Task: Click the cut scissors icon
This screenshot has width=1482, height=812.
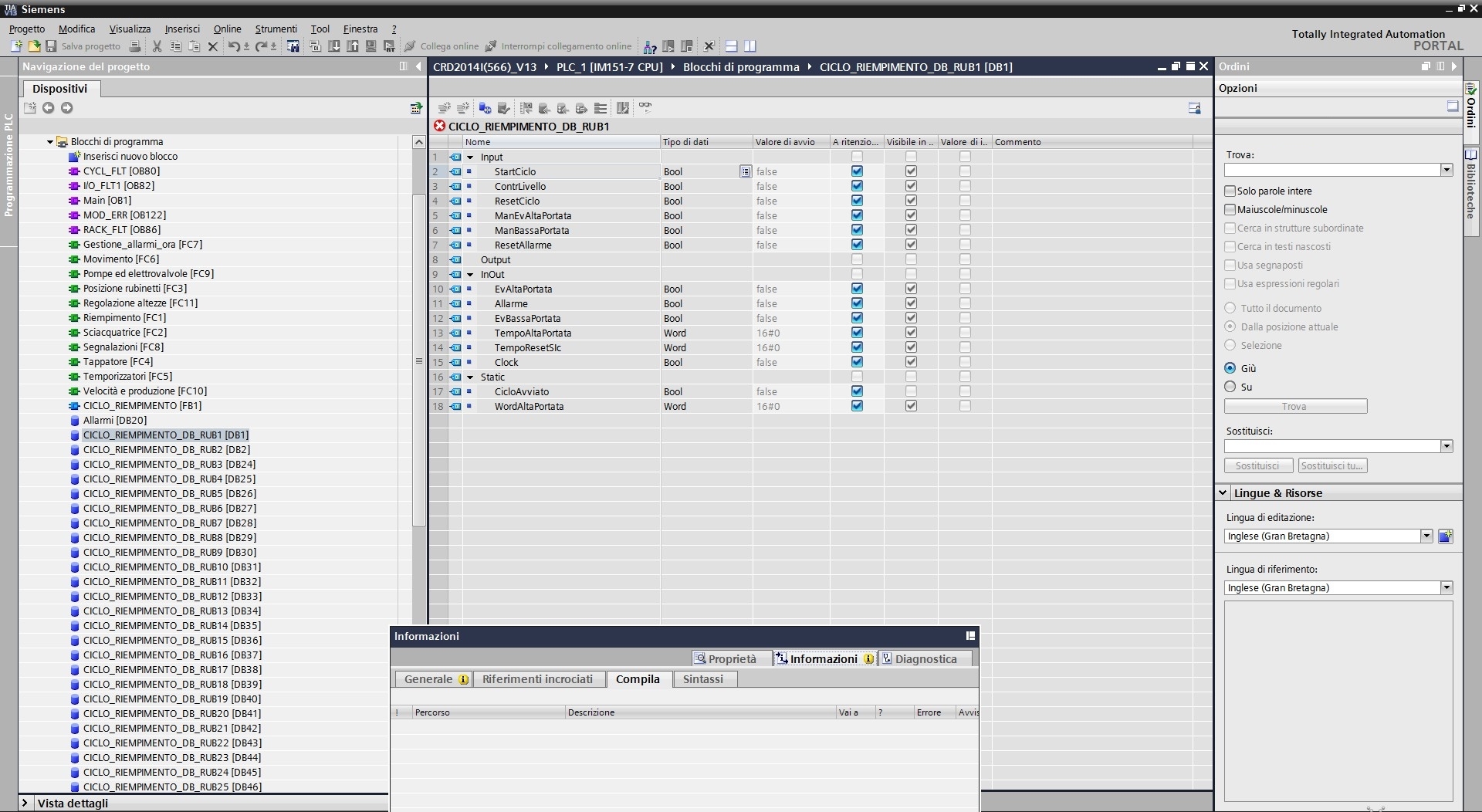Action: tap(157, 46)
